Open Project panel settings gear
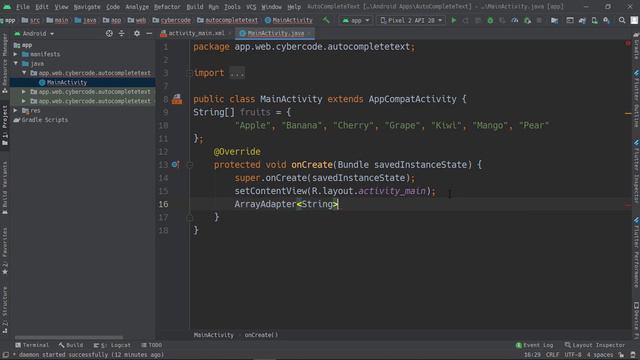 [x=137, y=33]
